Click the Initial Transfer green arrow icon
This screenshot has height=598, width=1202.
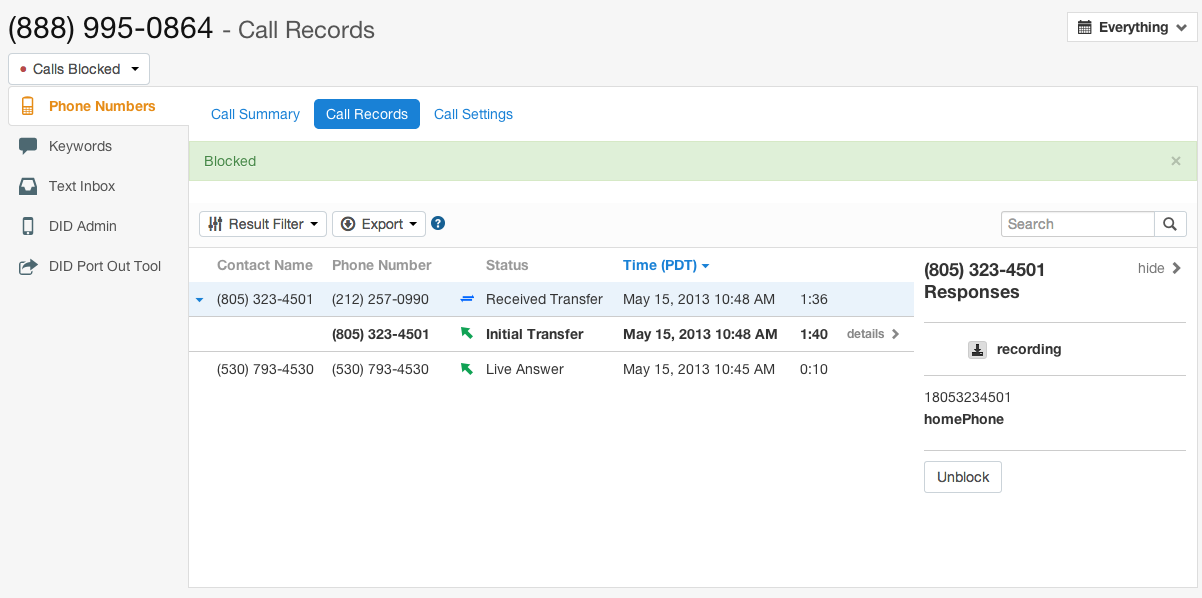coord(466,334)
